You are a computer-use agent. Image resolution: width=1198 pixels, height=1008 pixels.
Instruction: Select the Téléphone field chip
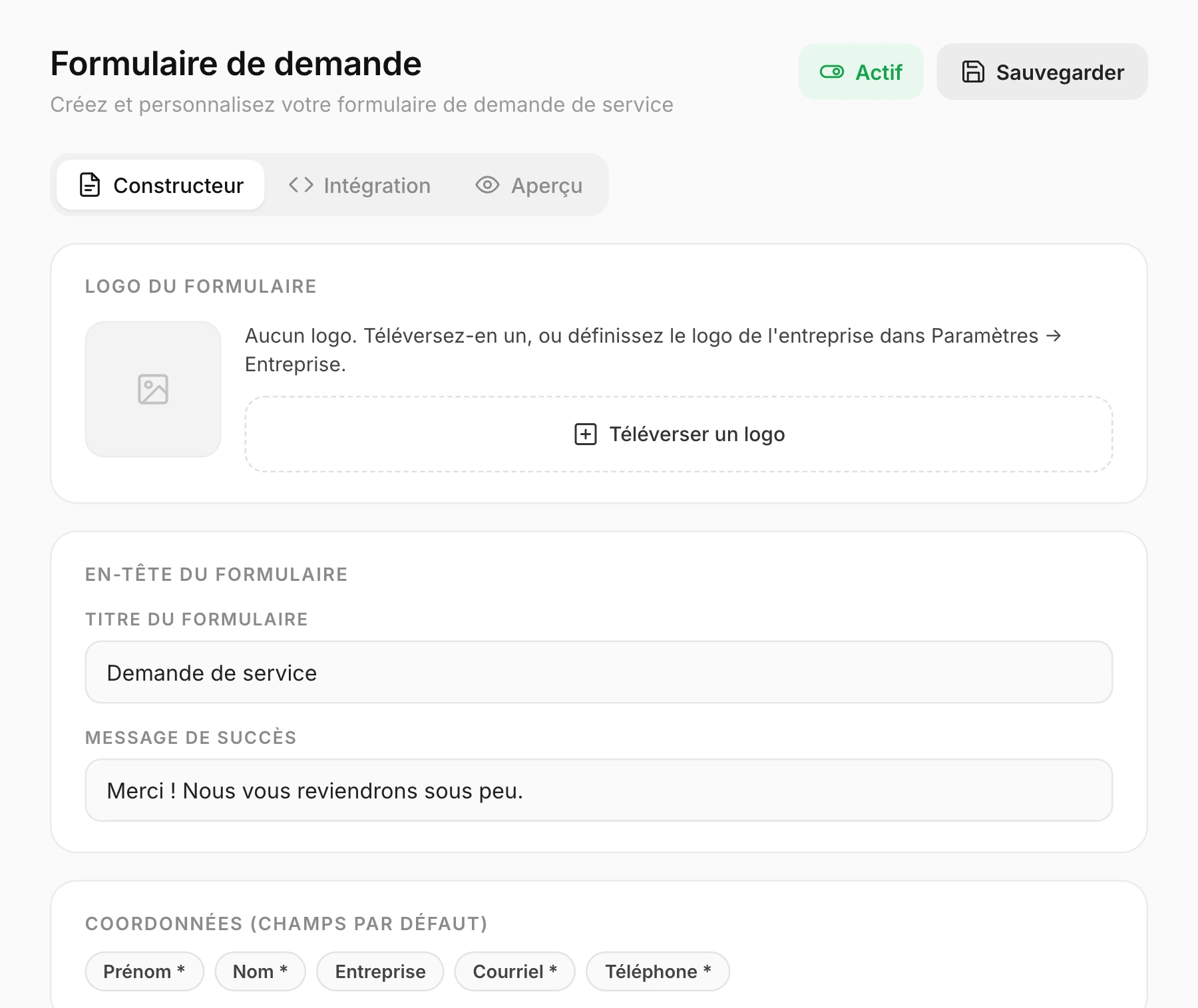pos(658,971)
